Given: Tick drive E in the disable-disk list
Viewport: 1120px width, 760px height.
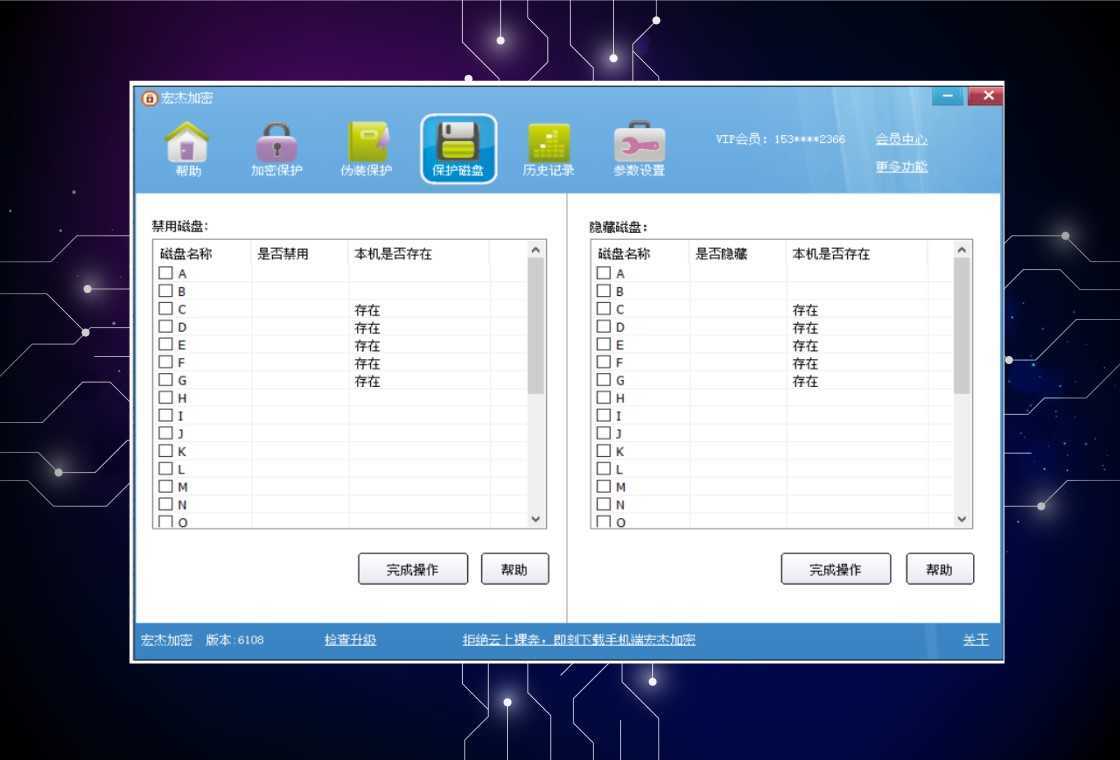Looking at the screenshot, I should 166,344.
